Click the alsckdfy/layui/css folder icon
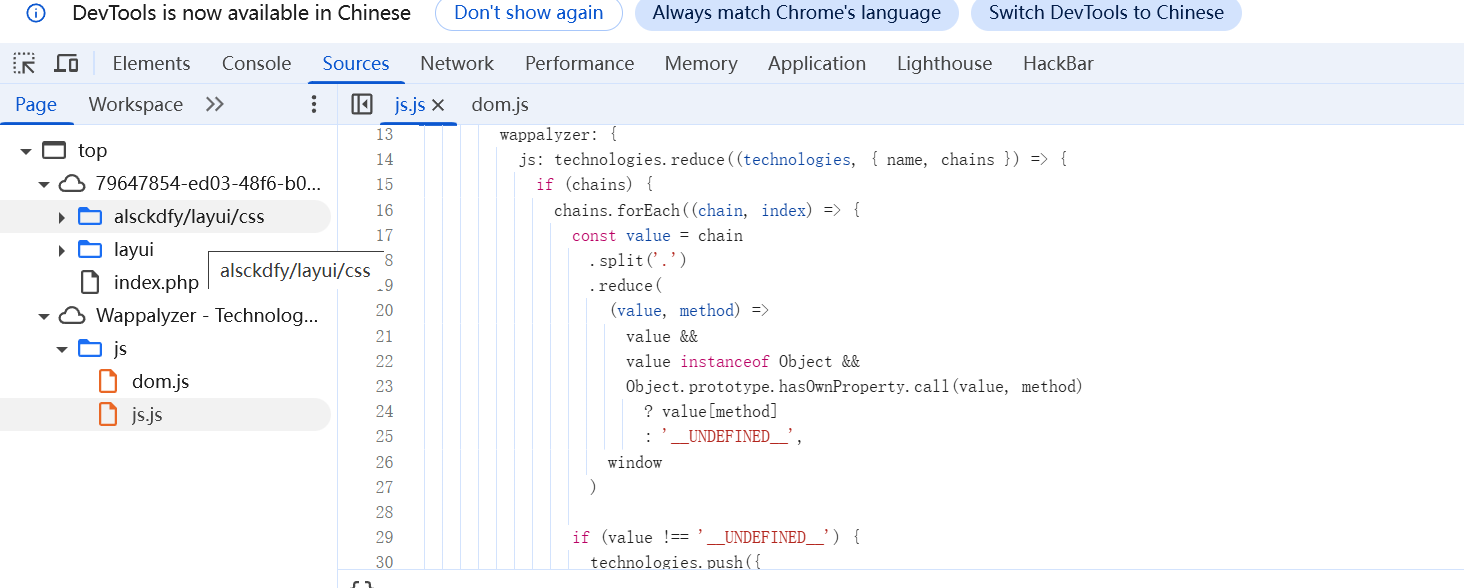 pyautogui.click(x=90, y=217)
